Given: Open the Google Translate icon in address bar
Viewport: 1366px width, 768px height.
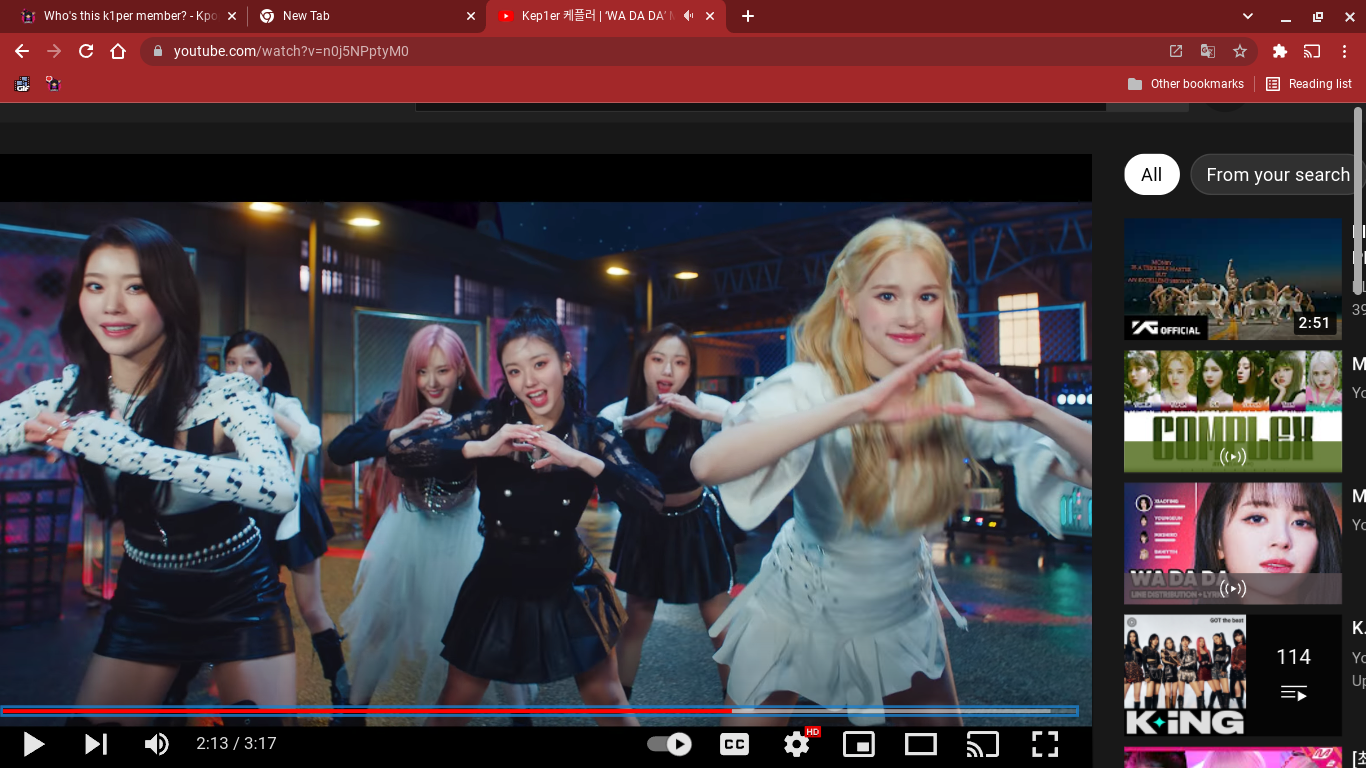Looking at the screenshot, I should tap(1208, 51).
